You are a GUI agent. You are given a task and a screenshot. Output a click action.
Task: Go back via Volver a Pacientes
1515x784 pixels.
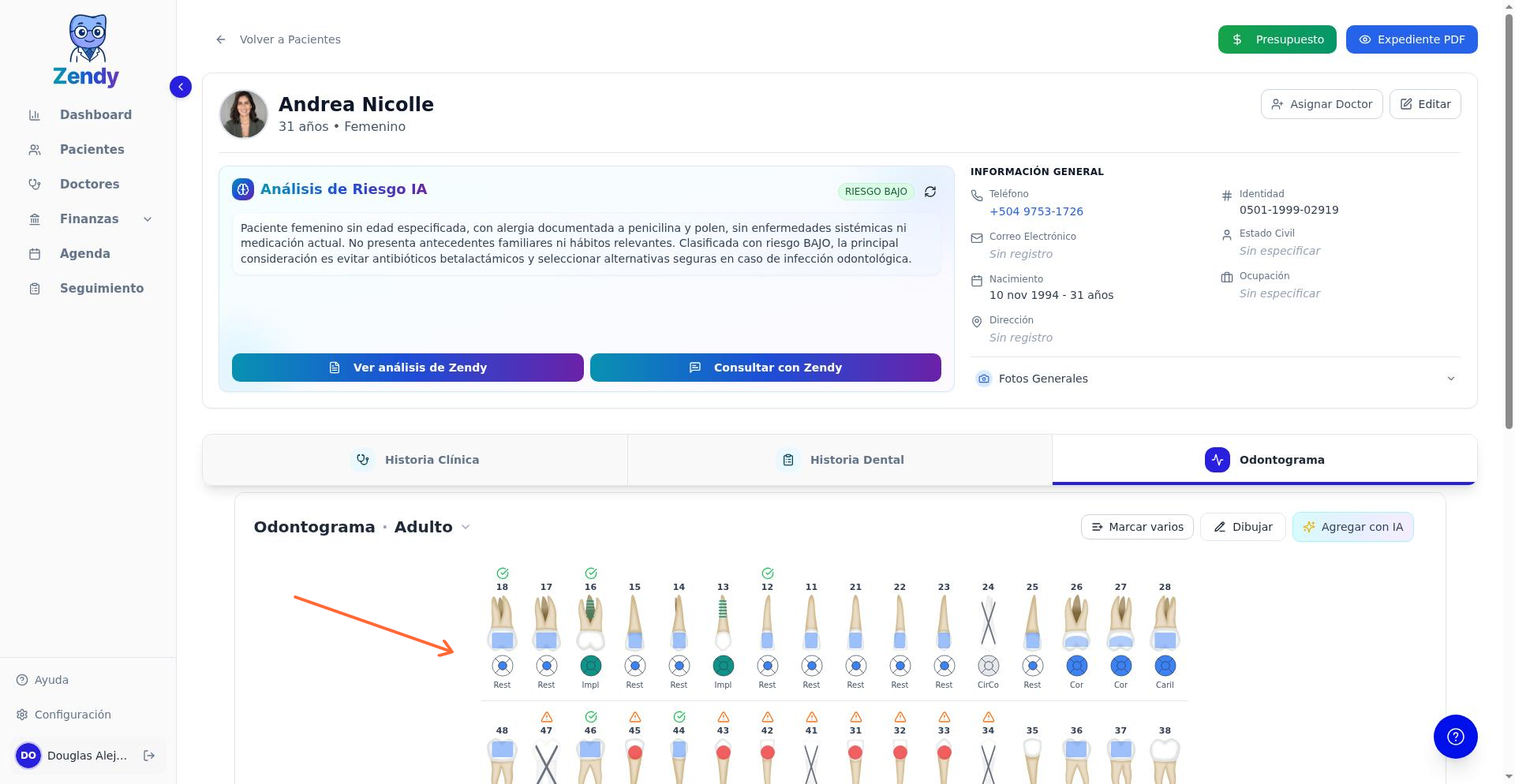click(279, 39)
